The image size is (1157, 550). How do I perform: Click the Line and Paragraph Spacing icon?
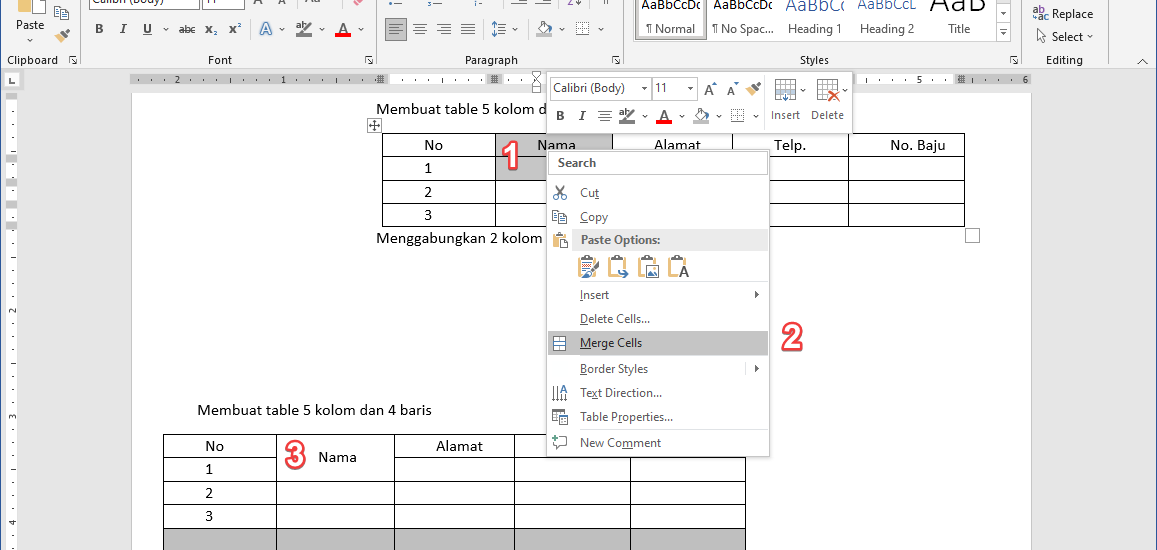499,30
